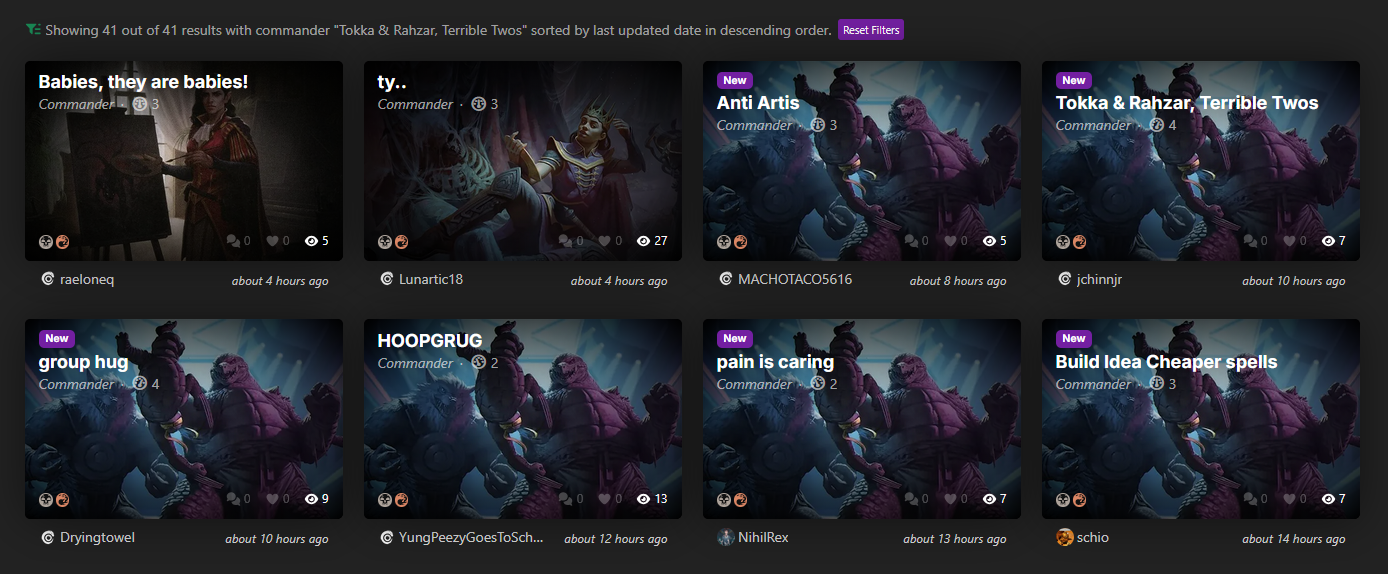Image resolution: width=1388 pixels, height=574 pixels.
Task: Click bracket icon on Tokka & Rahzar deck
Action: click(x=1157, y=125)
